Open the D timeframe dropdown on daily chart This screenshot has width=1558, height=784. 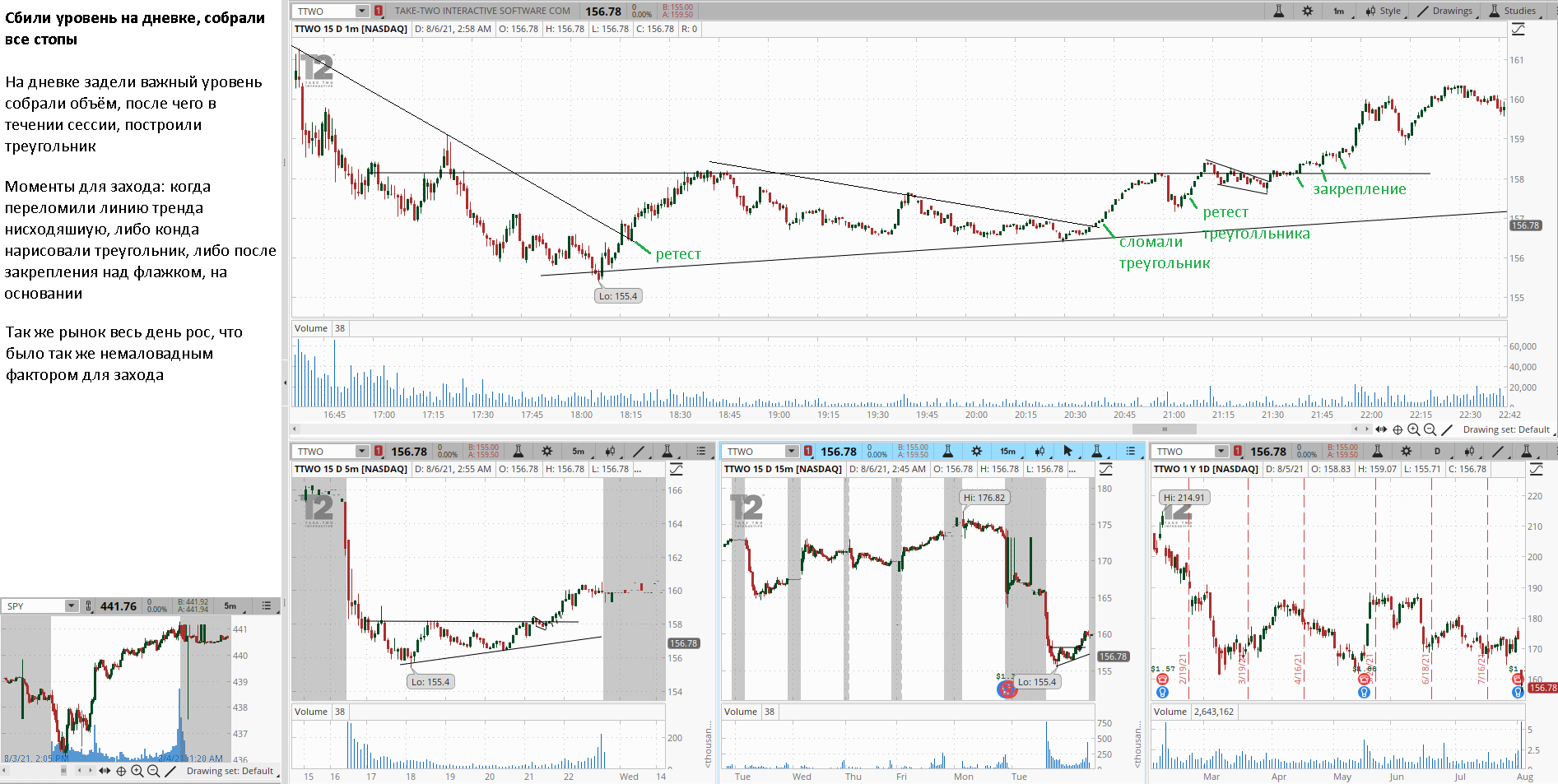pos(1438,451)
